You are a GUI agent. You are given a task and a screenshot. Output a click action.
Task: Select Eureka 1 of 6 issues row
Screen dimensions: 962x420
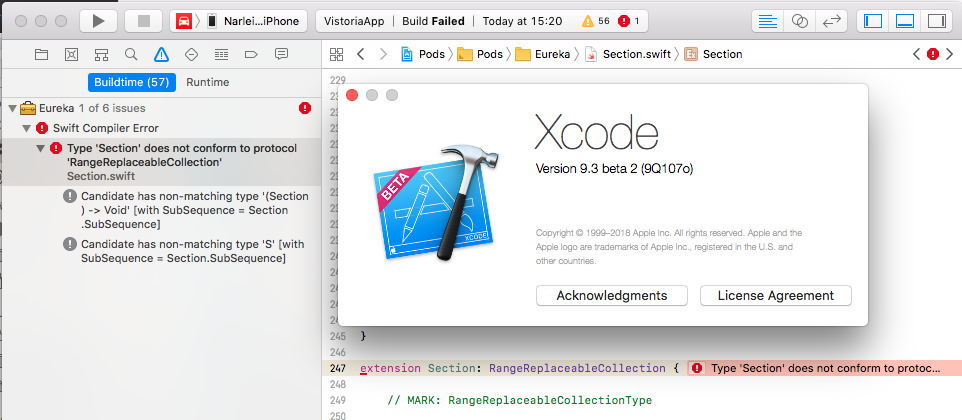[160, 109]
